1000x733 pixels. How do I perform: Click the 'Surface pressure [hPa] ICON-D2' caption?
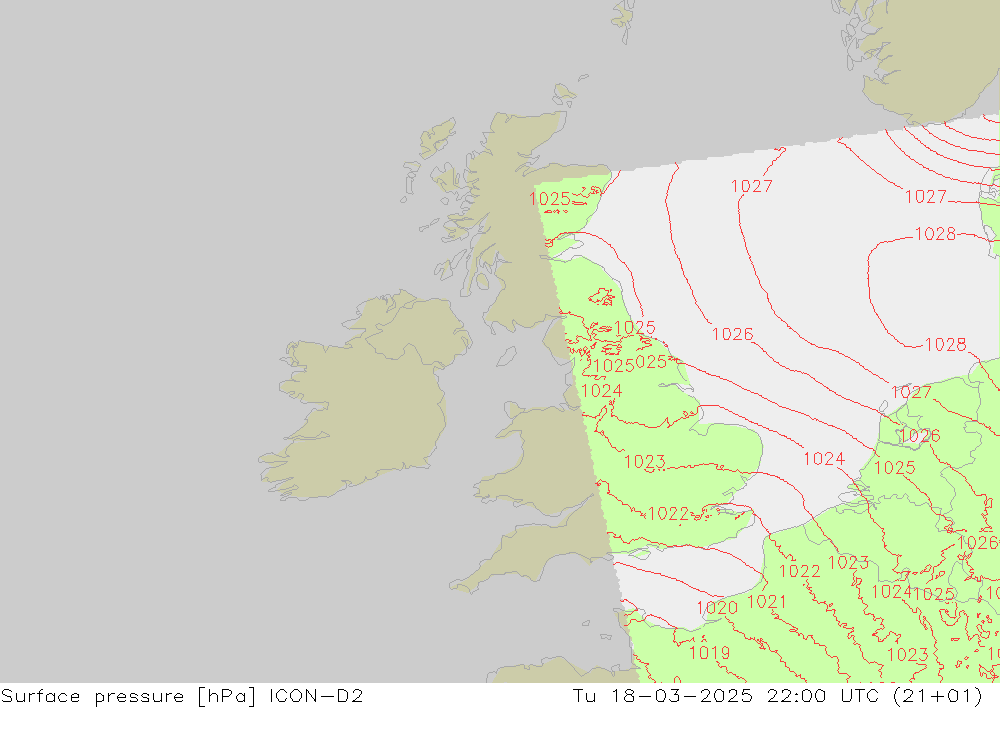182,696
